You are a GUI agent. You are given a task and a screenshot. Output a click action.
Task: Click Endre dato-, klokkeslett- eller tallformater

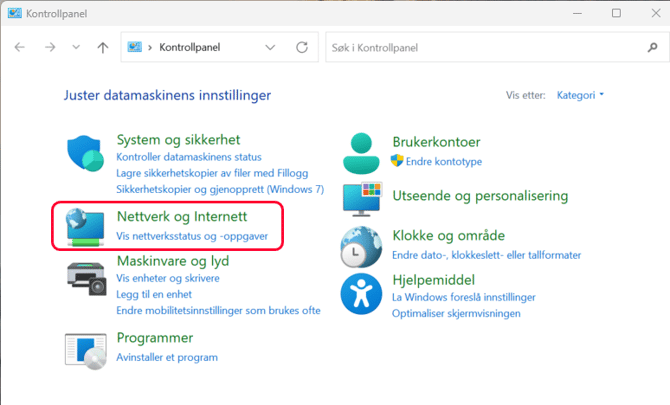[487, 255]
